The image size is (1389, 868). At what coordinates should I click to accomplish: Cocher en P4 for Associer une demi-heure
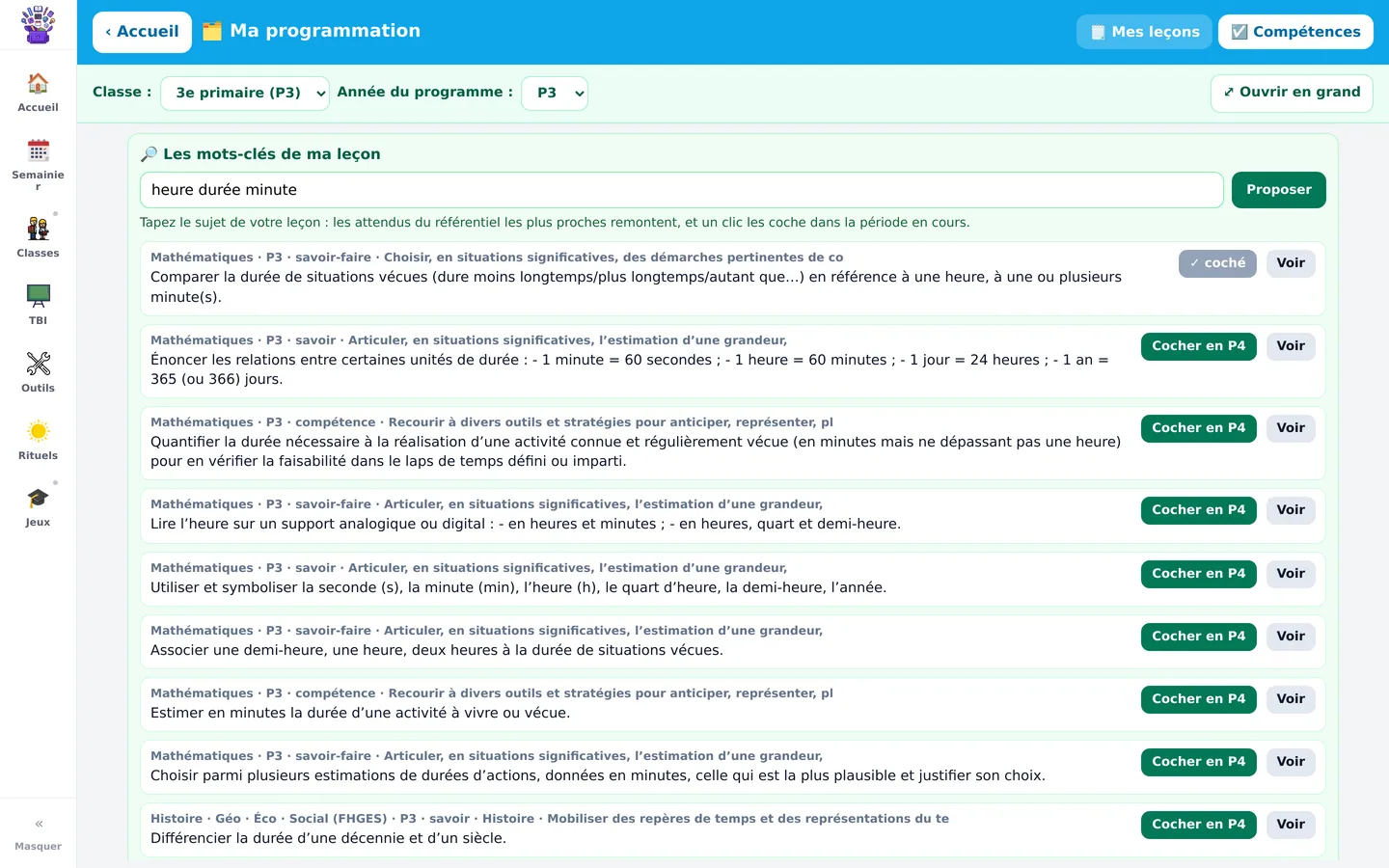[1198, 637]
